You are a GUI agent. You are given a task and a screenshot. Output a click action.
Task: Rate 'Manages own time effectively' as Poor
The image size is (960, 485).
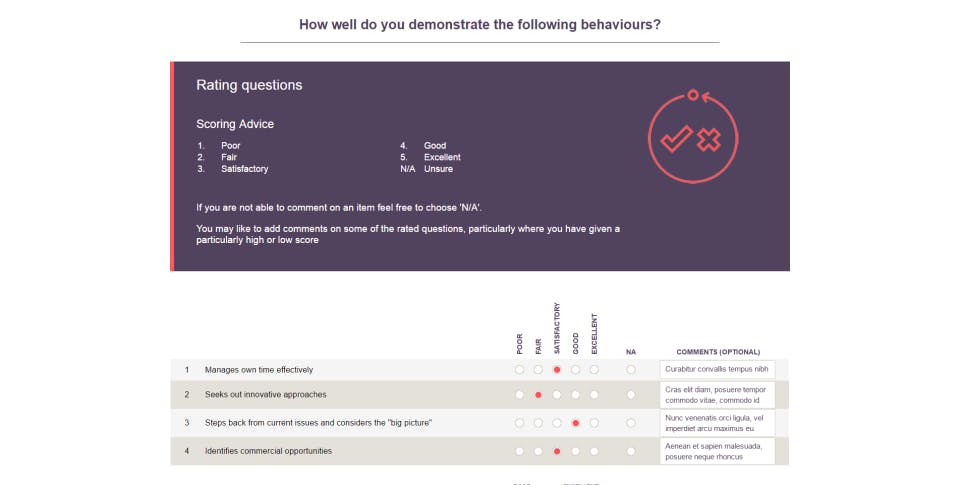tap(519, 370)
